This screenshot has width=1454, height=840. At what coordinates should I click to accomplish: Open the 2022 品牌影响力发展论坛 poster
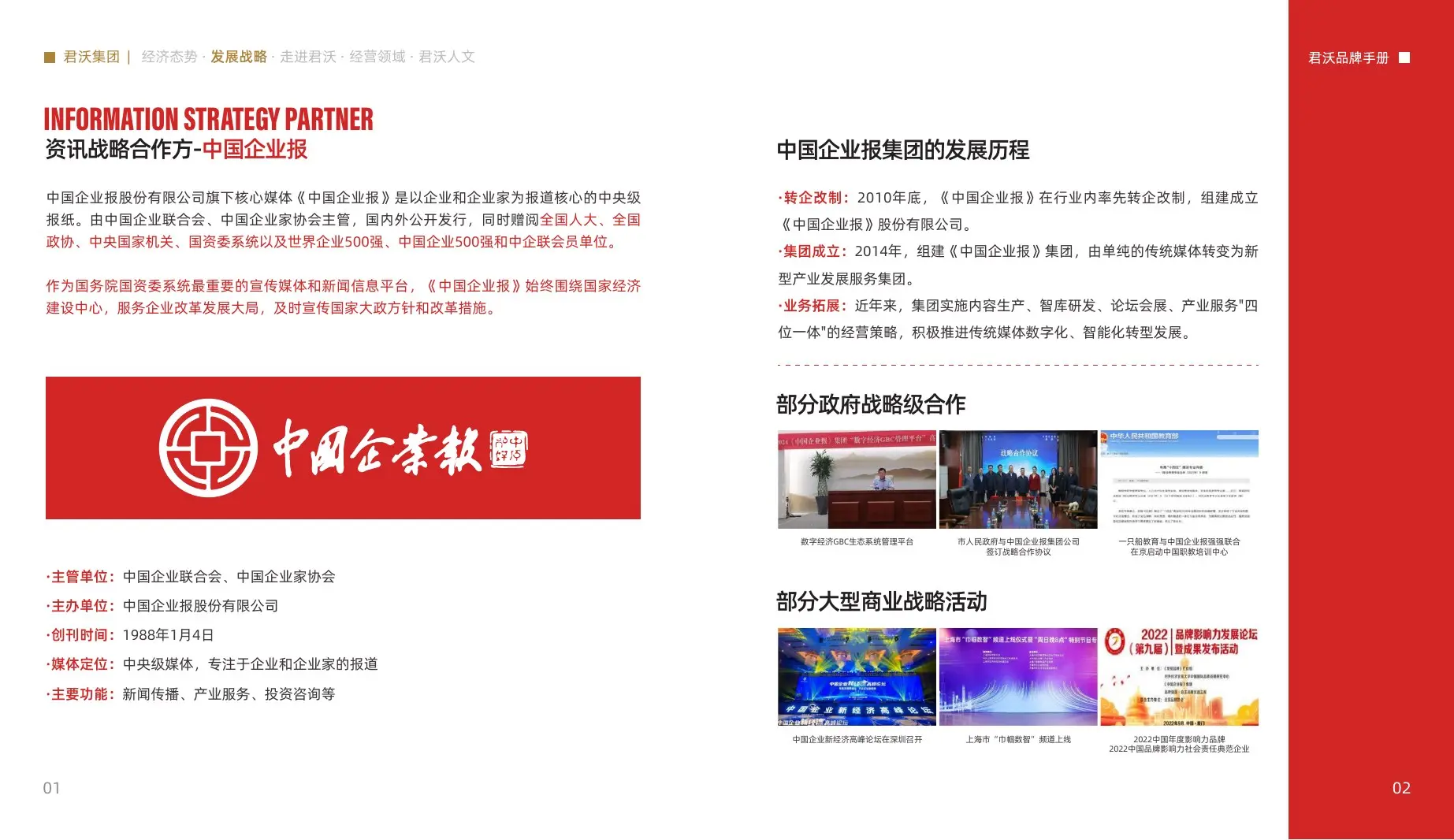tap(1179, 677)
